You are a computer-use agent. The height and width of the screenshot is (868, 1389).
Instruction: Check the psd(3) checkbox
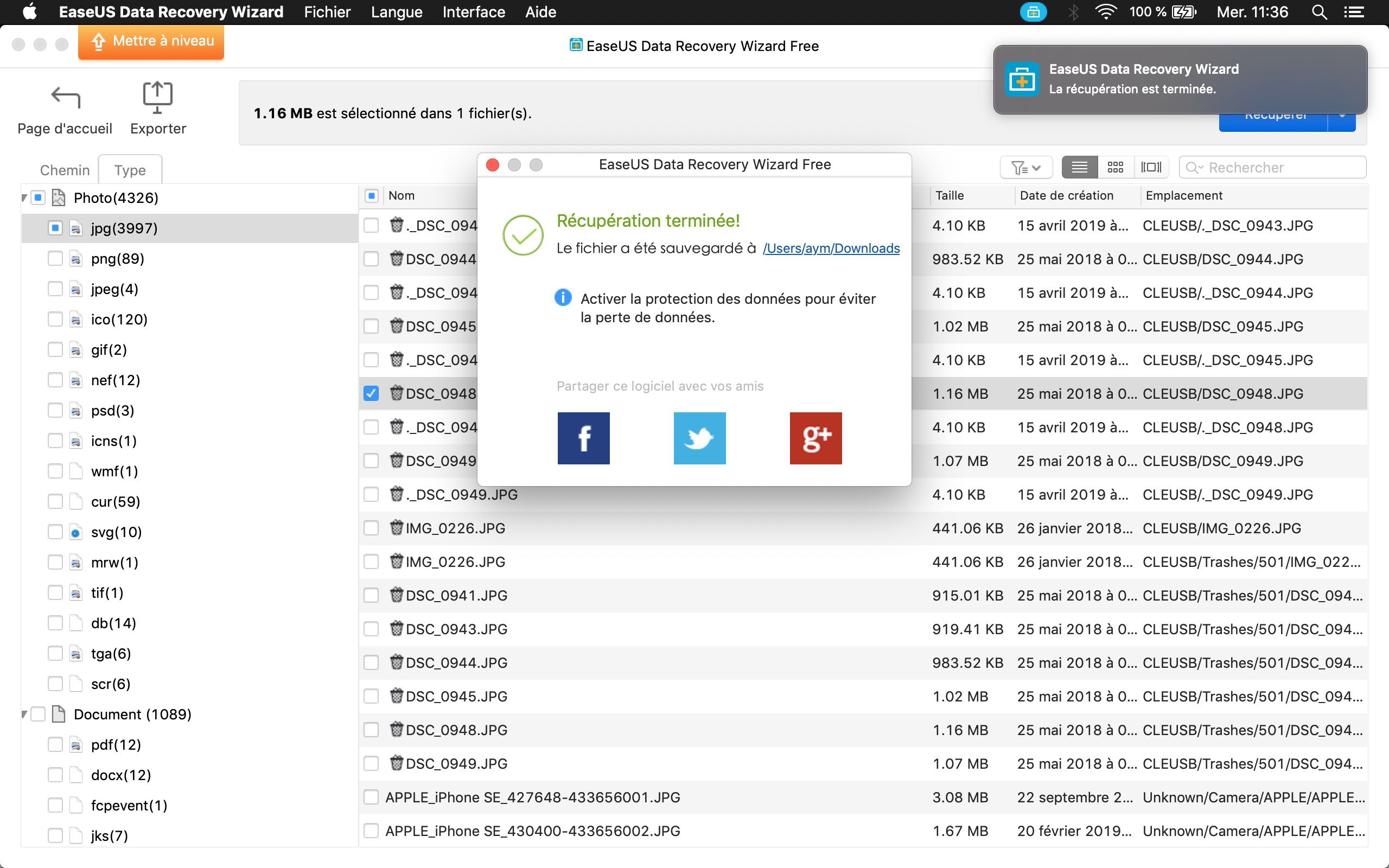55,411
